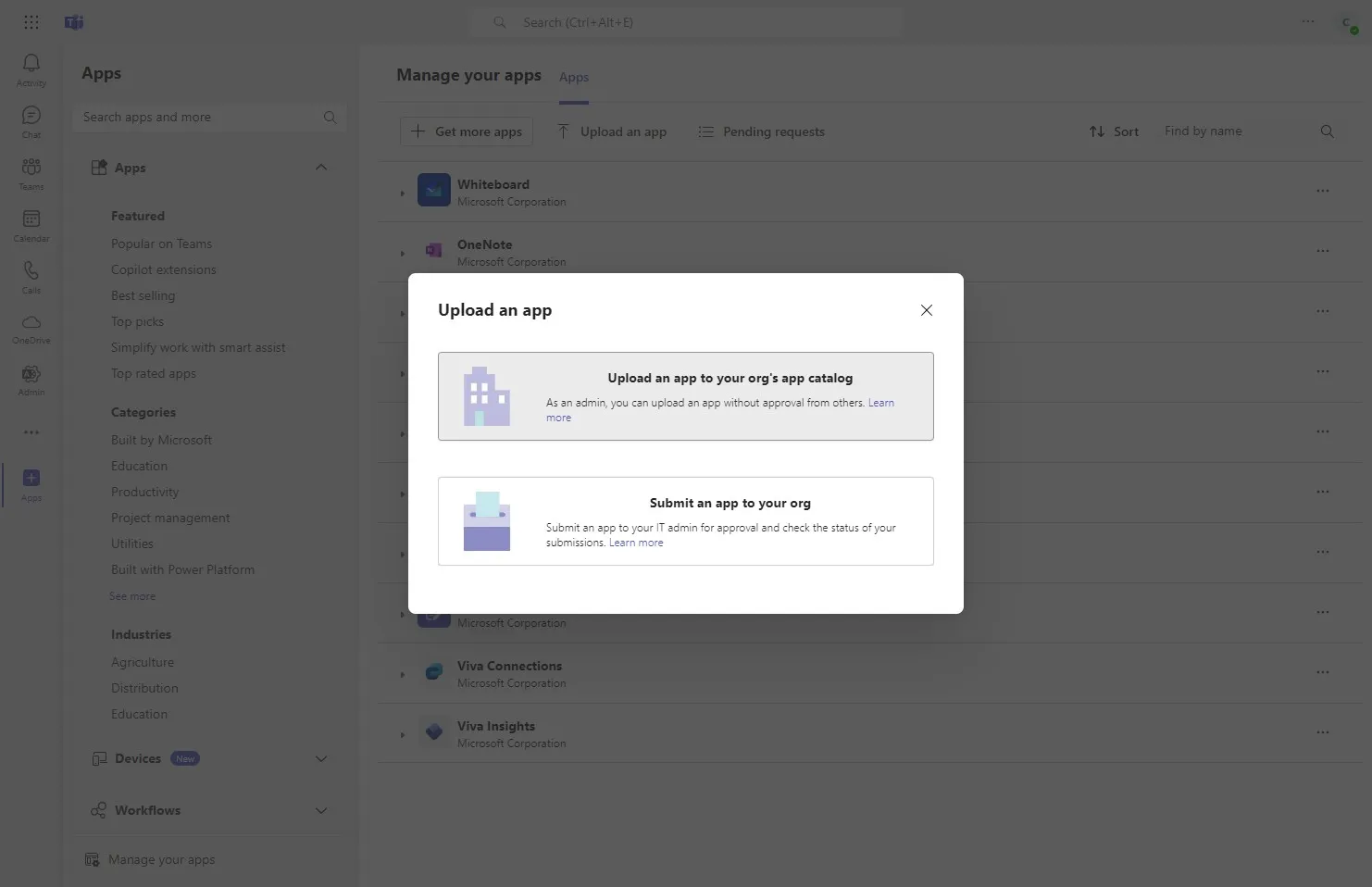Click the Find by name search icon

point(1327,131)
